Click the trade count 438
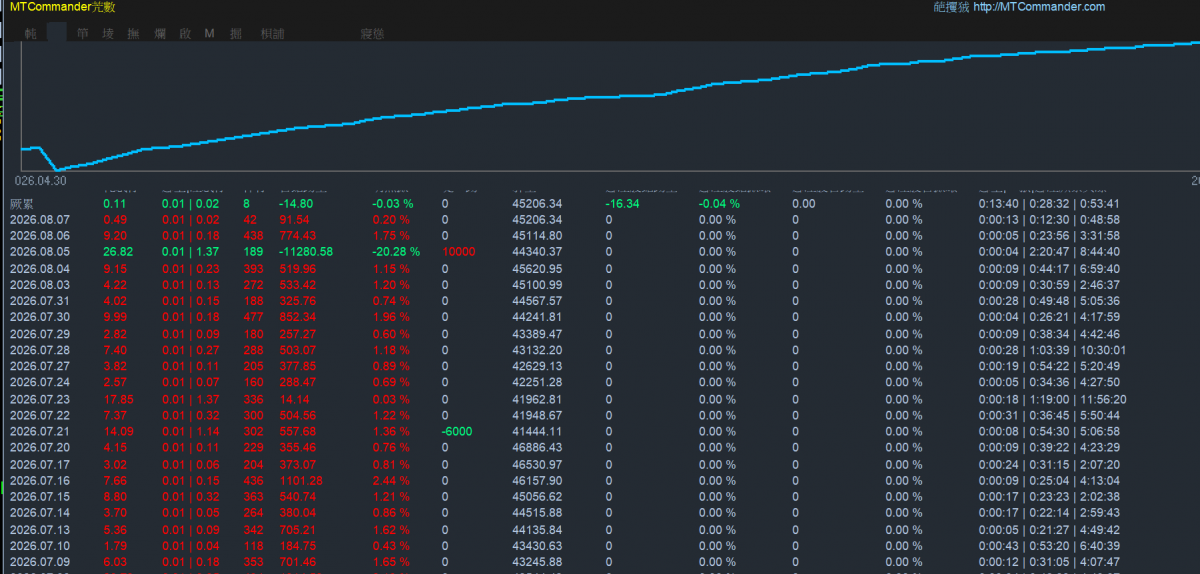The image size is (1200, 574). [x=253, y=236]
